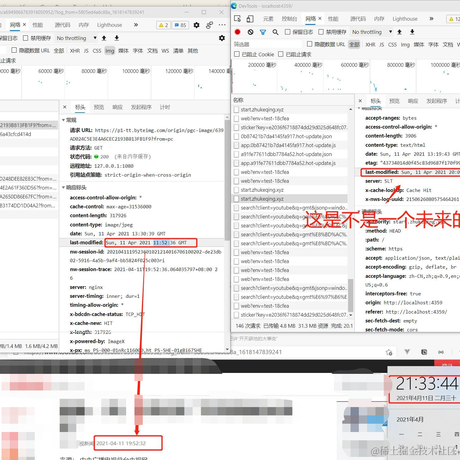The height and width of the screenshot is (460, 460).
Task: Click red record button in localhost DevTools
Action: [238, 32]
